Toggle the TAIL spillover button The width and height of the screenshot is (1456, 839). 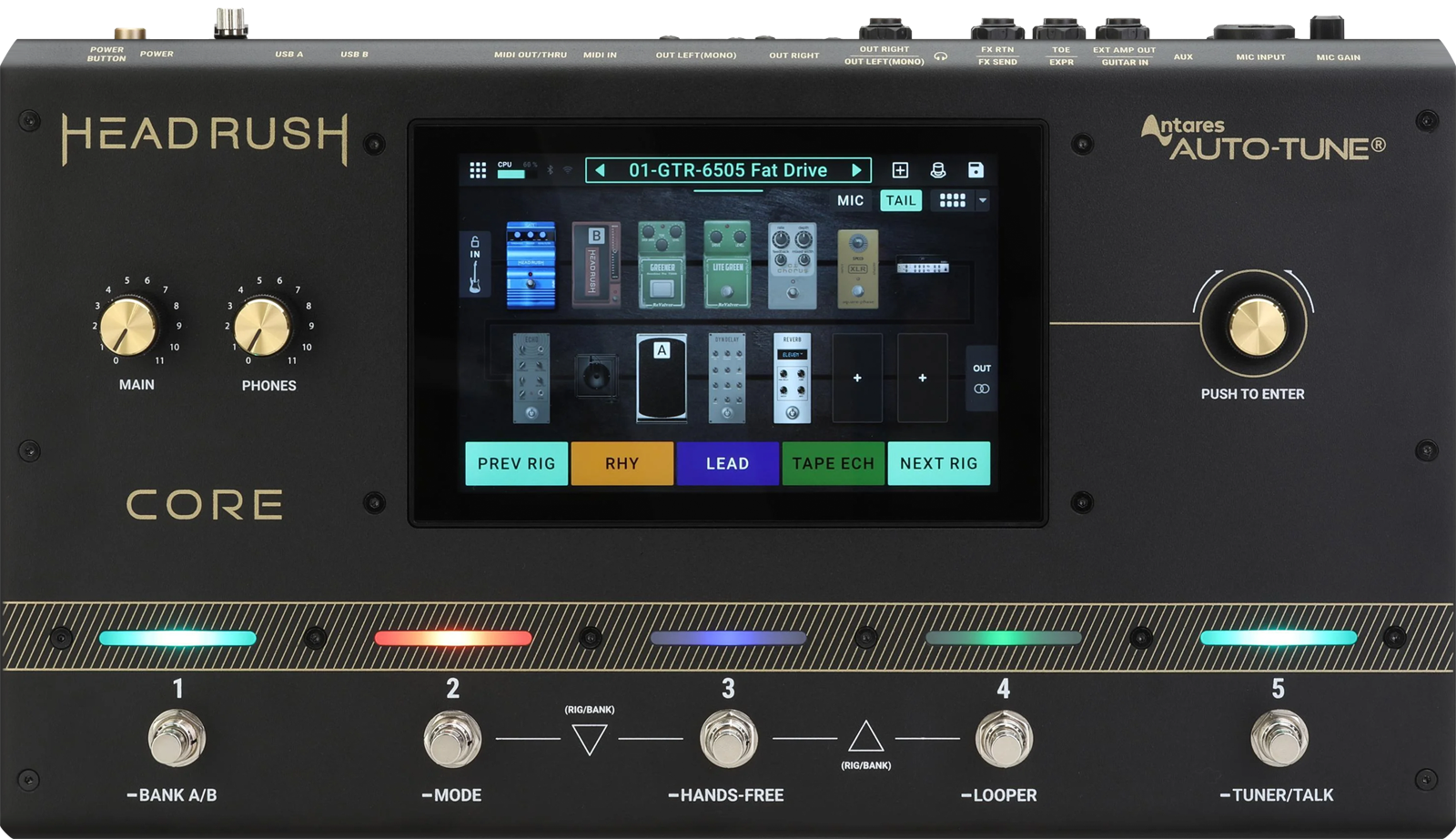tap(901, 200)
